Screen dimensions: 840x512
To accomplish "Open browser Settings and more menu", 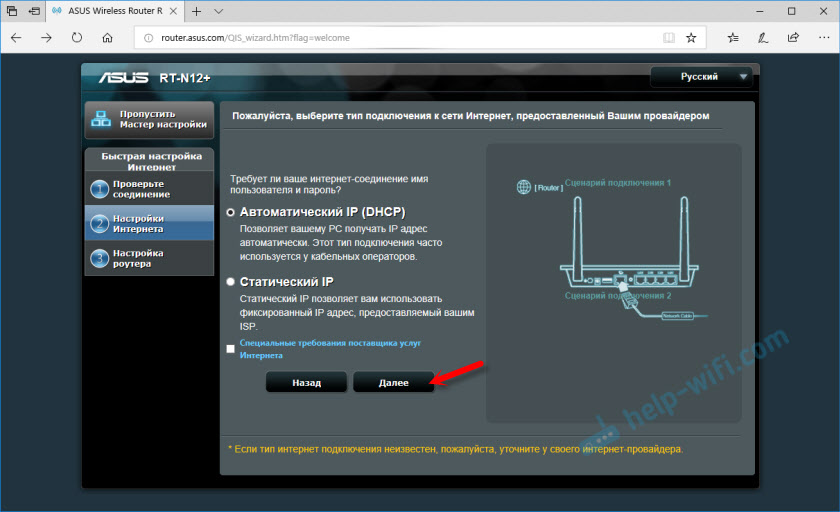I will pyautogui.click(x=821, y=38).
